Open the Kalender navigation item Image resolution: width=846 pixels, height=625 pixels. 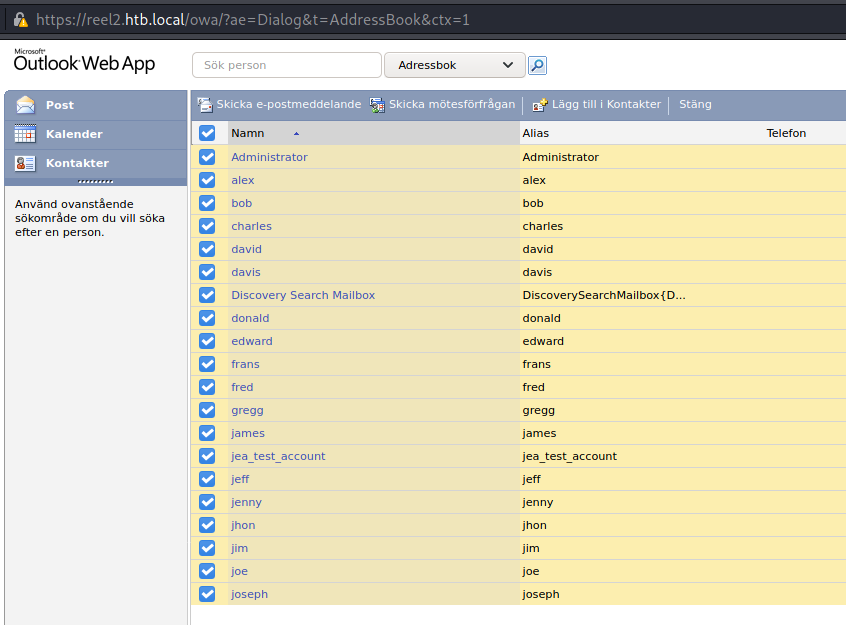(x=74, y=134)
